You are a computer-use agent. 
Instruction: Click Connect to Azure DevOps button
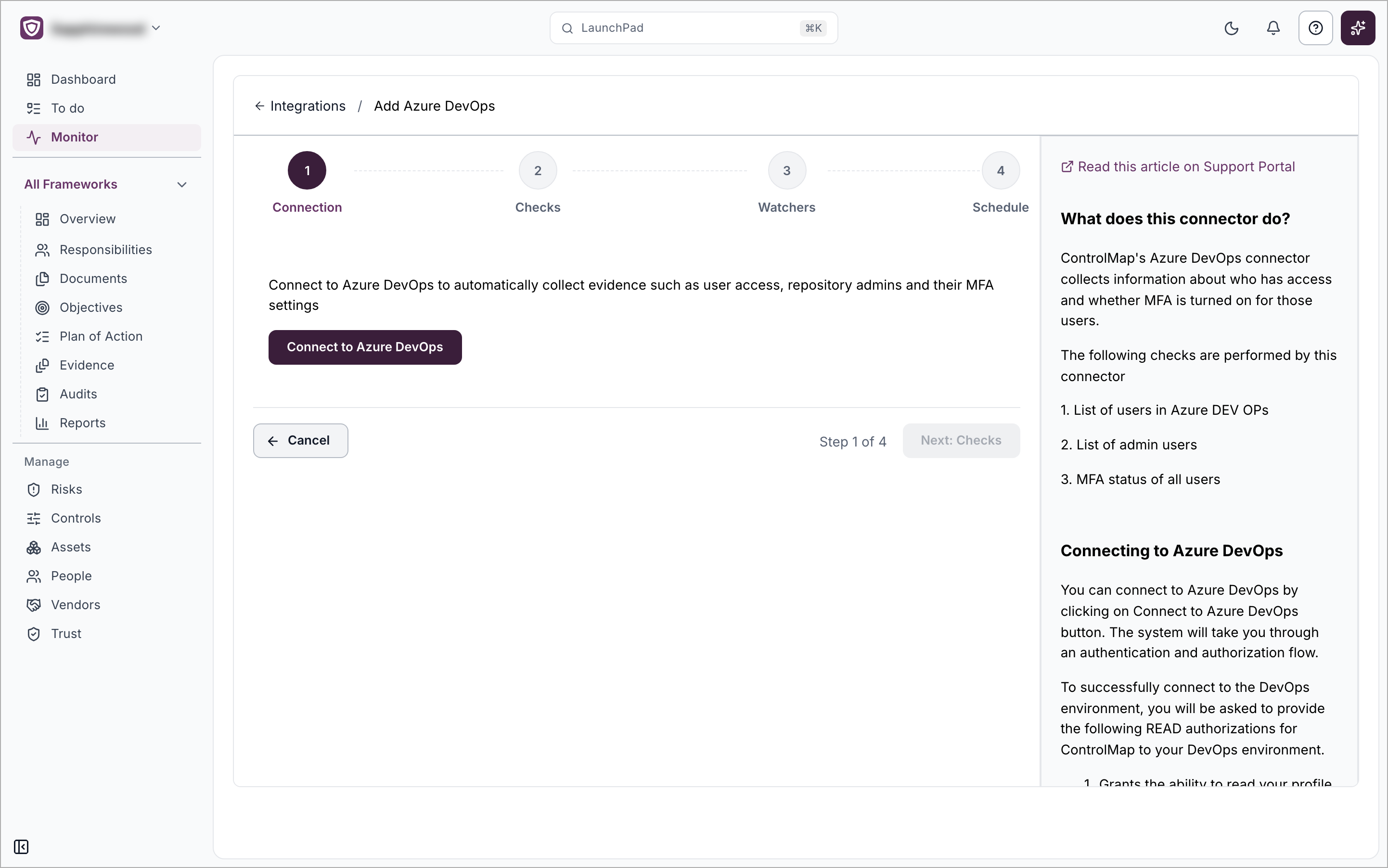(x=365, y=347)
